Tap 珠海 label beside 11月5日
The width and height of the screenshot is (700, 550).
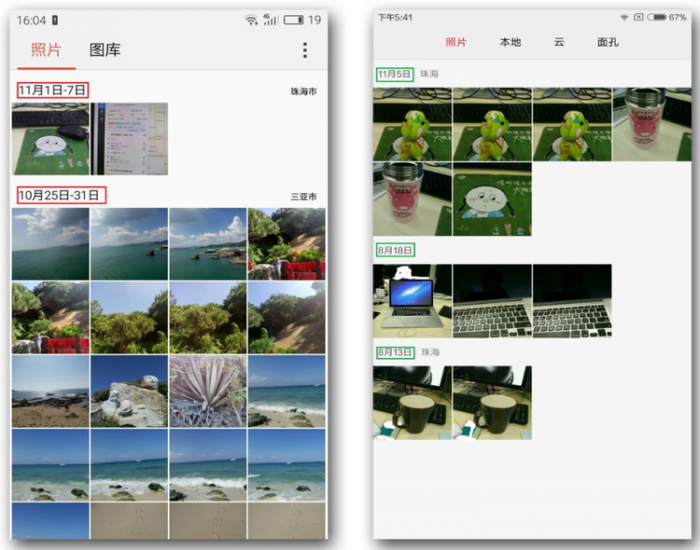429,74
